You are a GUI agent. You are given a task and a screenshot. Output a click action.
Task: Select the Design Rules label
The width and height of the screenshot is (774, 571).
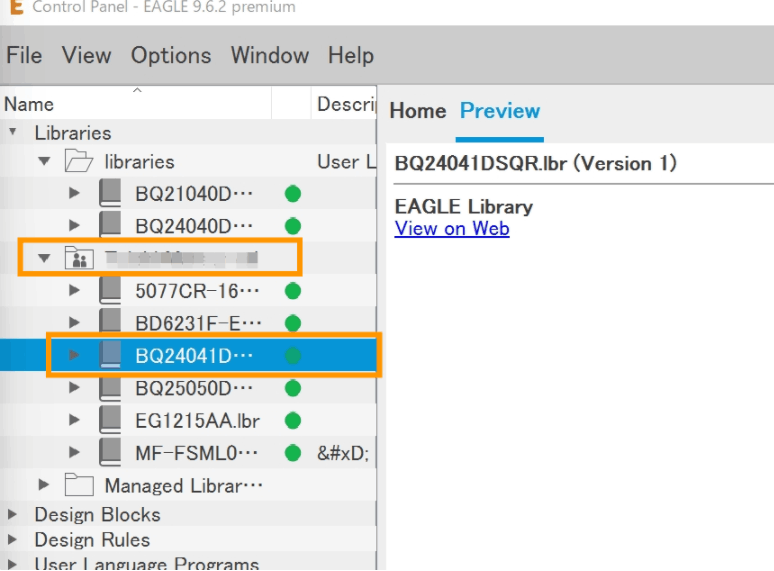click(92, 539)
